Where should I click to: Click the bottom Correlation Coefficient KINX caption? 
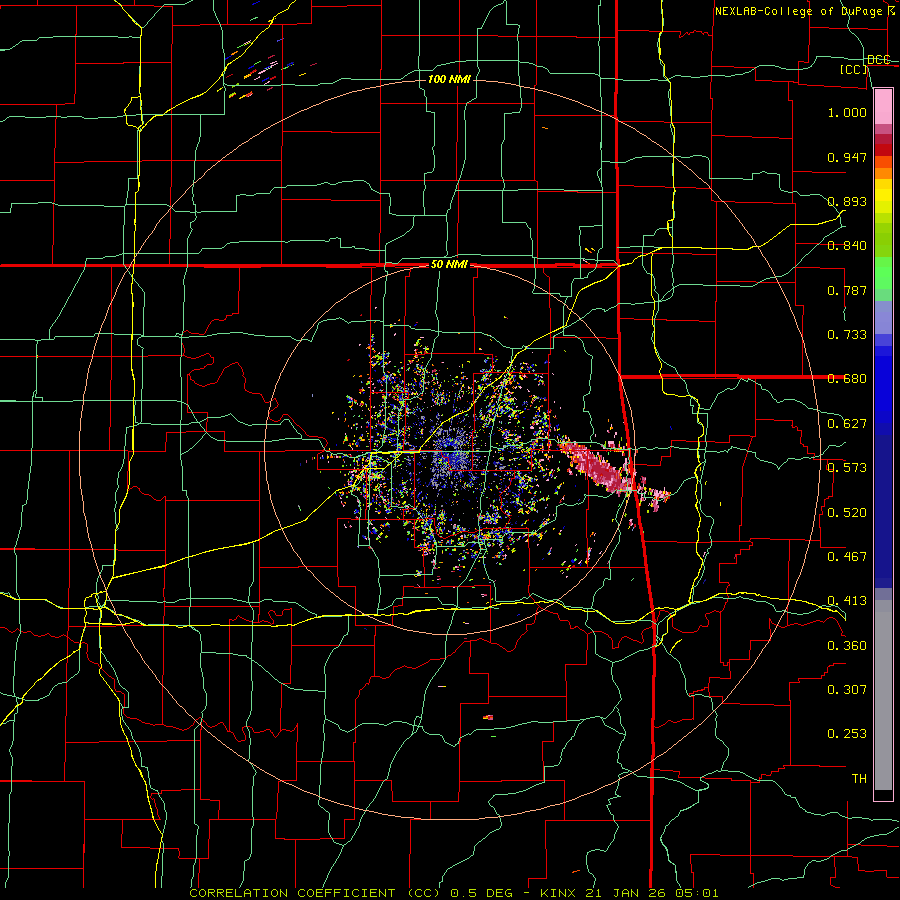tap(453, 893)
